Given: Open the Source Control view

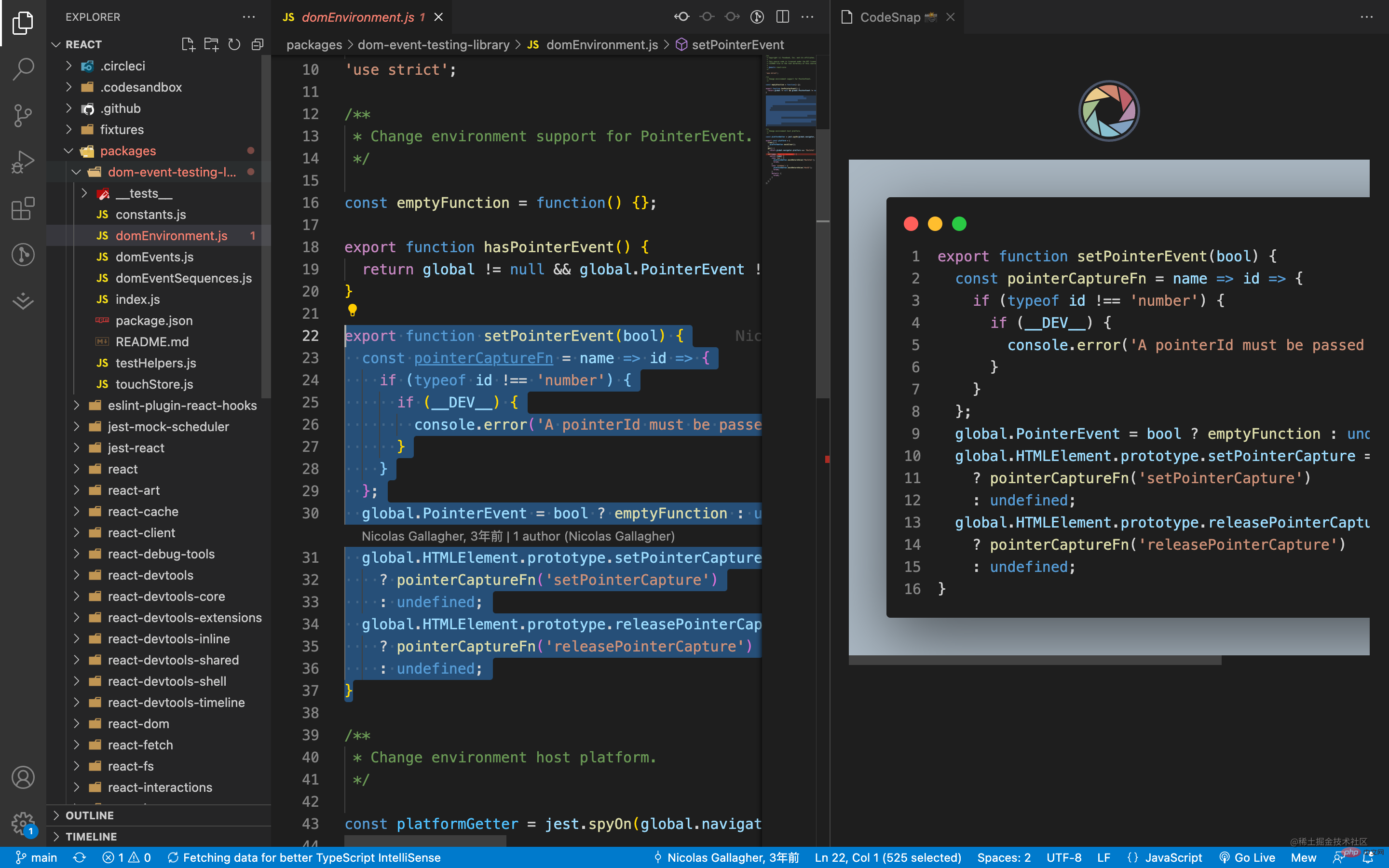Looking at the screenshot, I should click(x=23, y=115).
